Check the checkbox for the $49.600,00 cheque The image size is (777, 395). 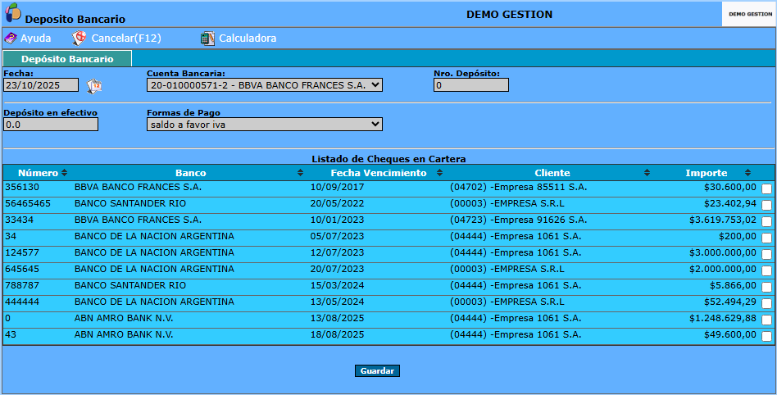[x=767, y=337]
